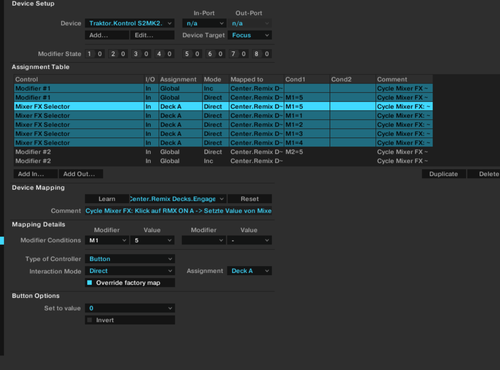This screenshot has width=500, height=370.
Task: Click the Cond1 column header
Action: point(307,79)
